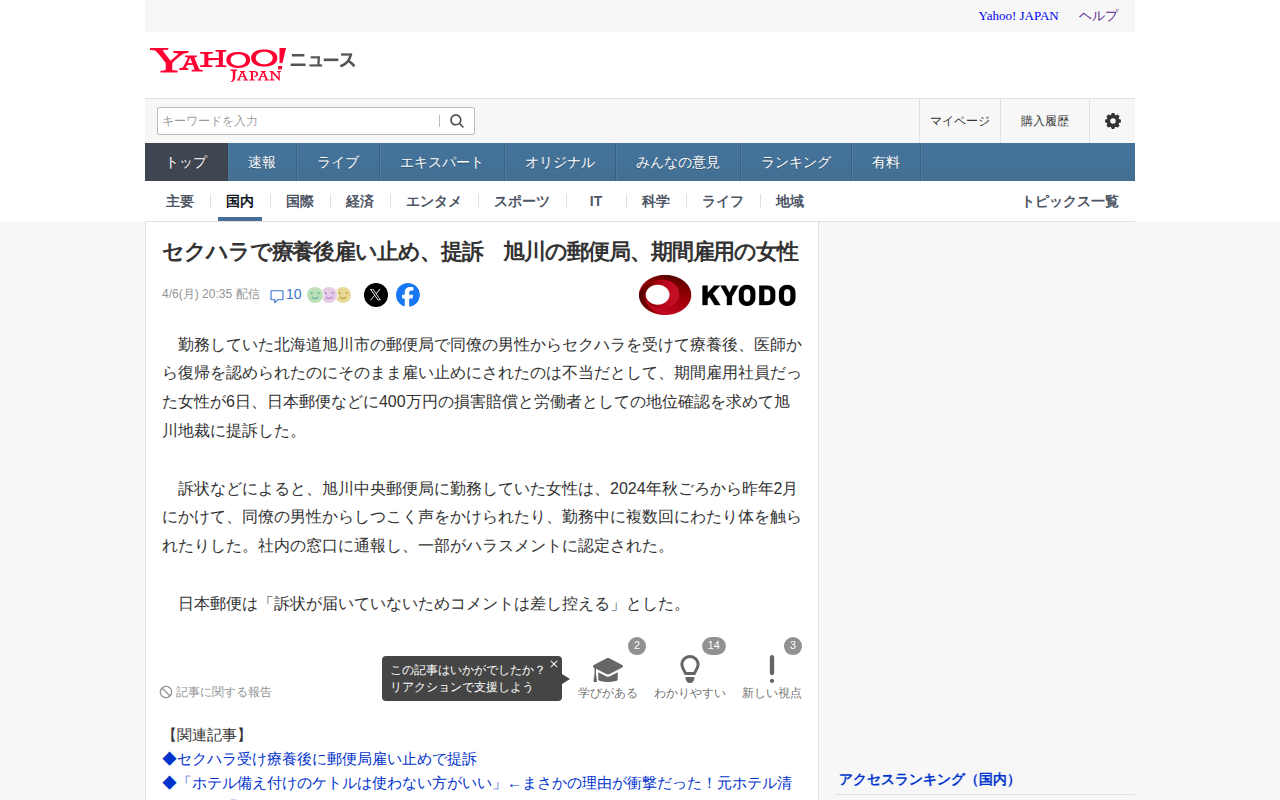Switch to エンタメ category
1280x800 pixels.
click(434, 201)
